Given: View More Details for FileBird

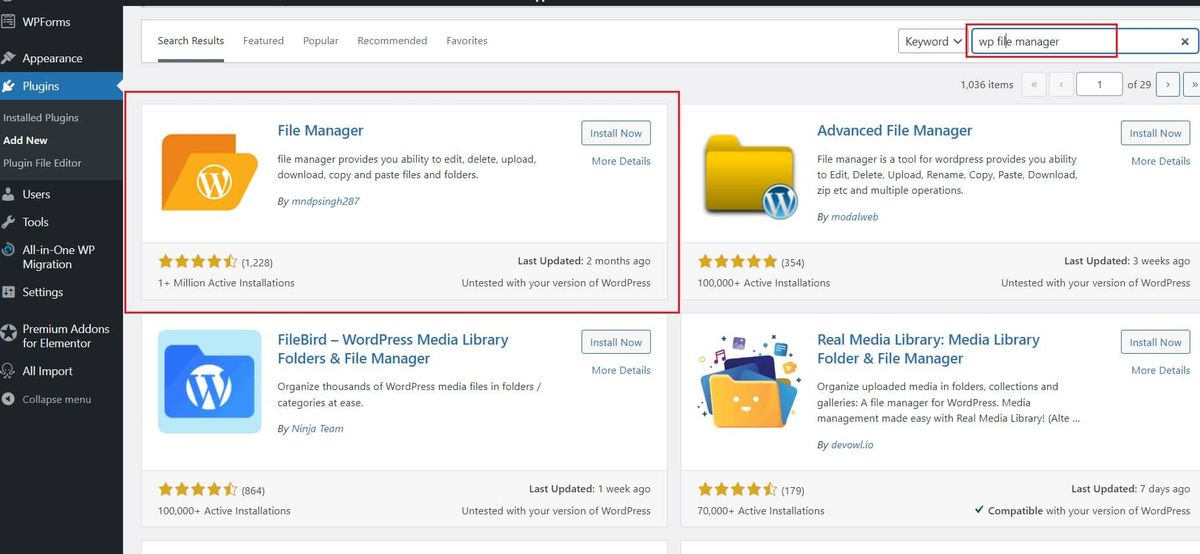Looking at the screenshot, I should click(621, 370).
